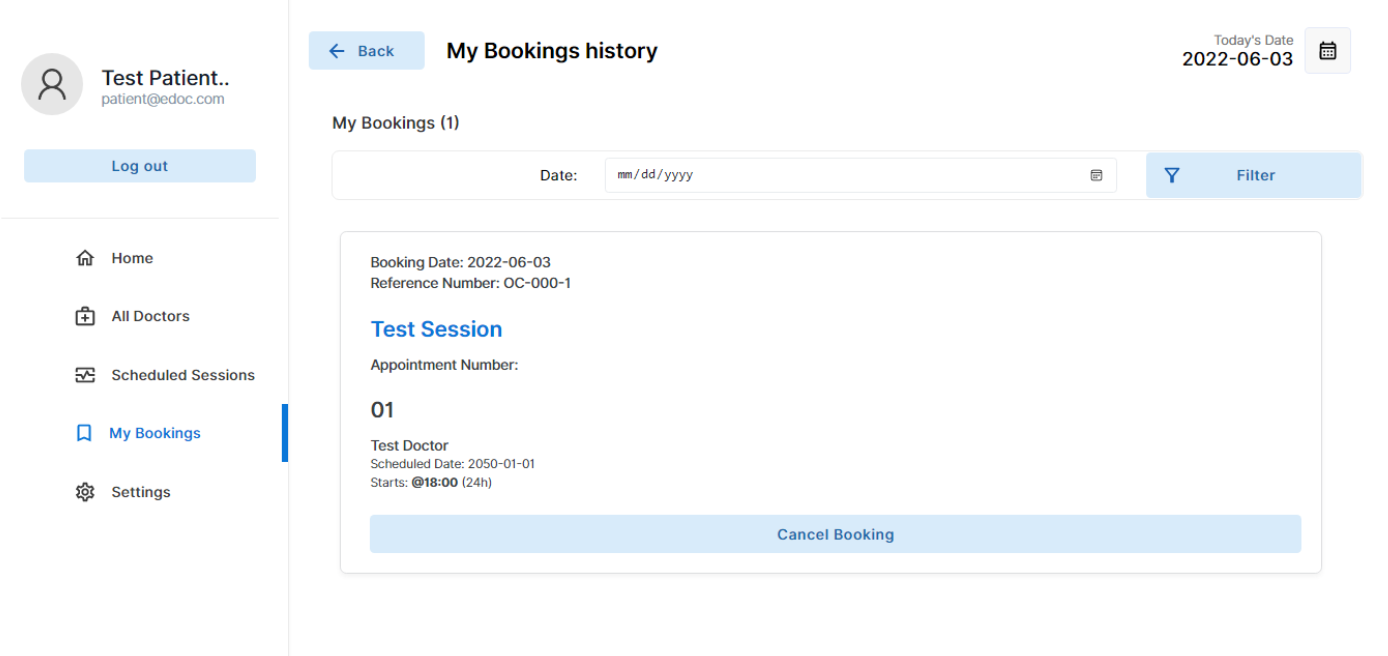Select the My Bookings menu item
1388x656 pixels.
155,434
